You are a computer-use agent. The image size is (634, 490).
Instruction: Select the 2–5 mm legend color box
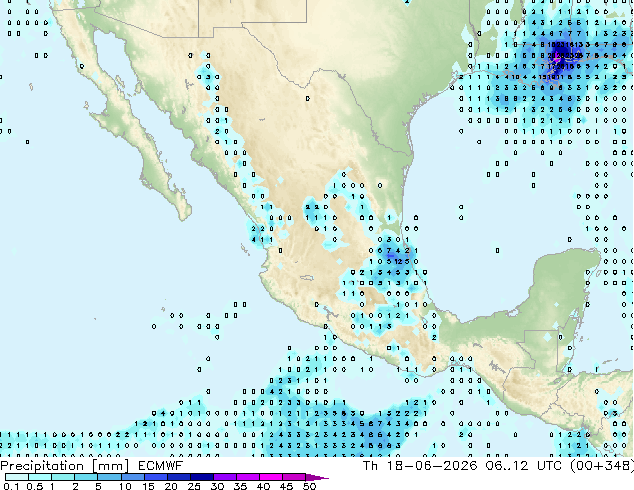tap(86, 477)
